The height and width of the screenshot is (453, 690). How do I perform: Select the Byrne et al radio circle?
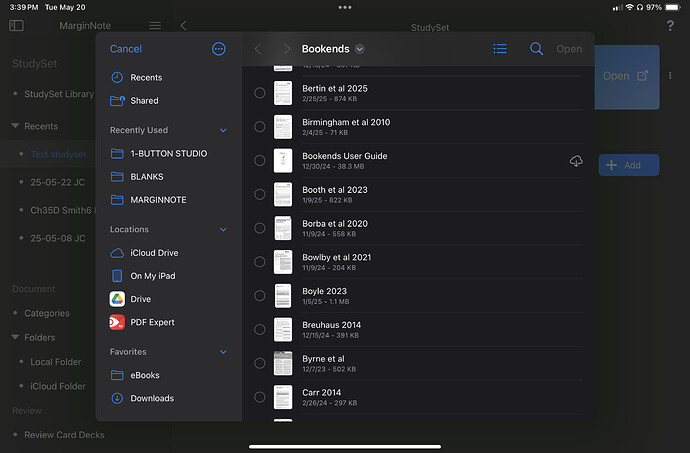coord(260,363)
